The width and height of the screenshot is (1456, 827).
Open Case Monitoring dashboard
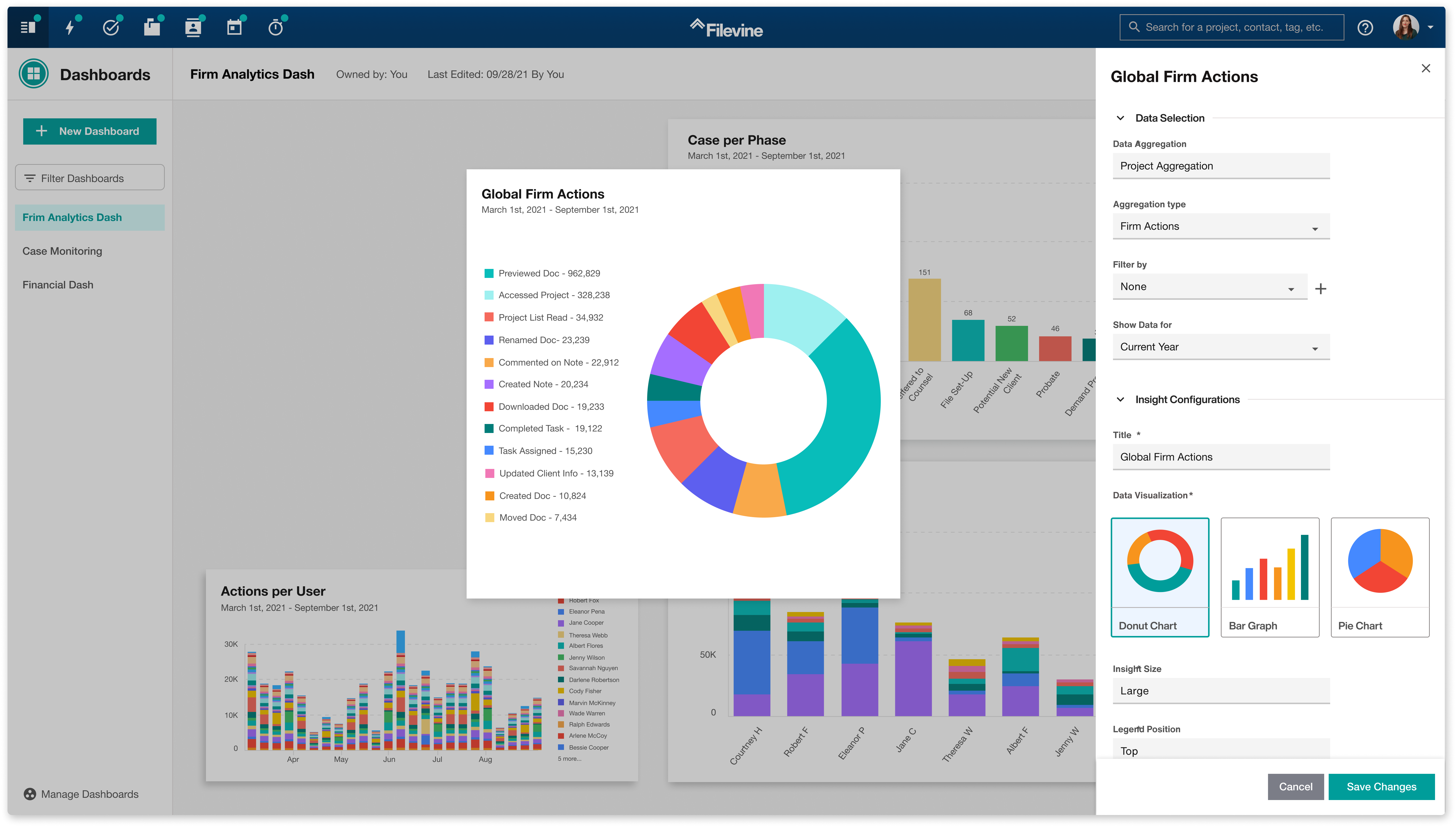(62, 251)
